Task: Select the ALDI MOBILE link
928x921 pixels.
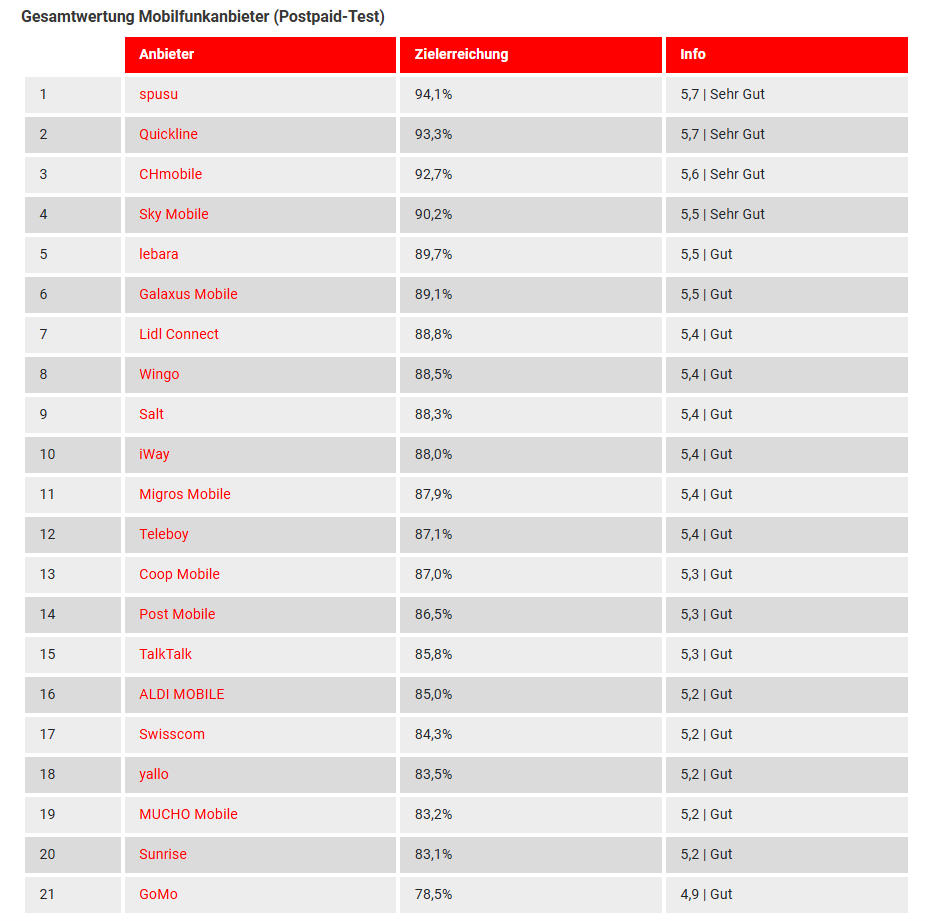Action: pos(181,694)
